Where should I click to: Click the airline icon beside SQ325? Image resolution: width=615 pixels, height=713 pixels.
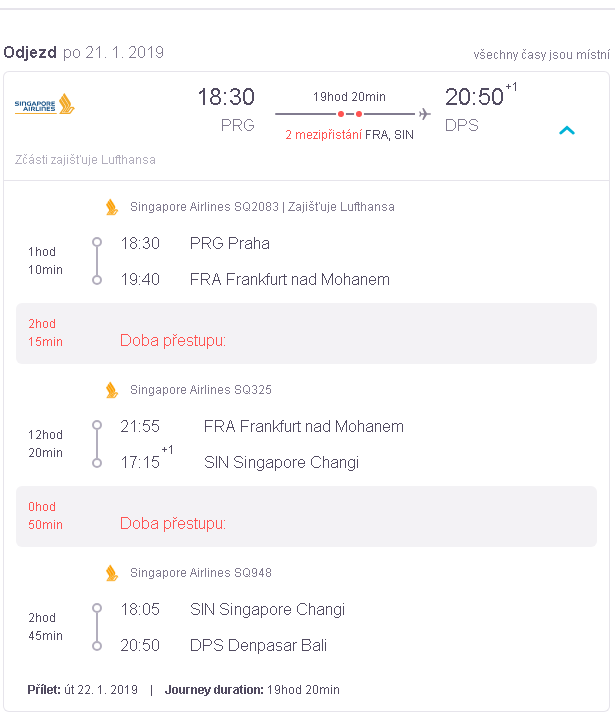(112, 390)
